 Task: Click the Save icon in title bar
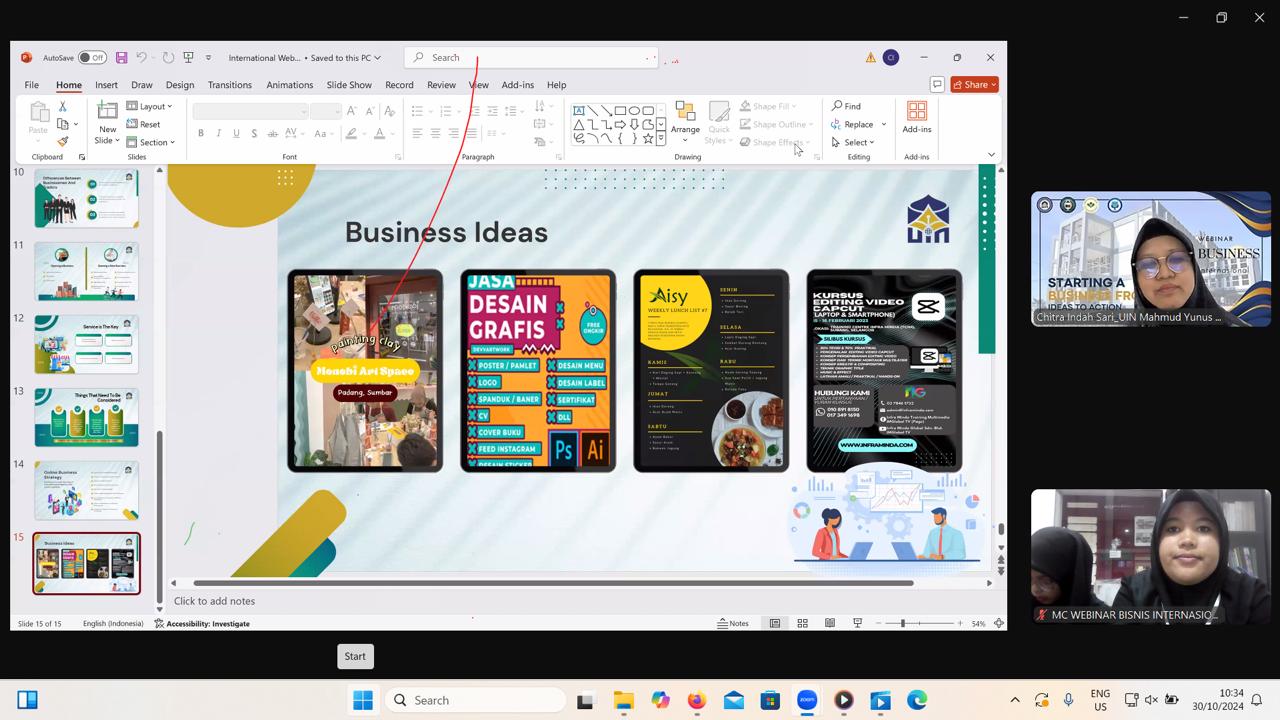point(121,58)
